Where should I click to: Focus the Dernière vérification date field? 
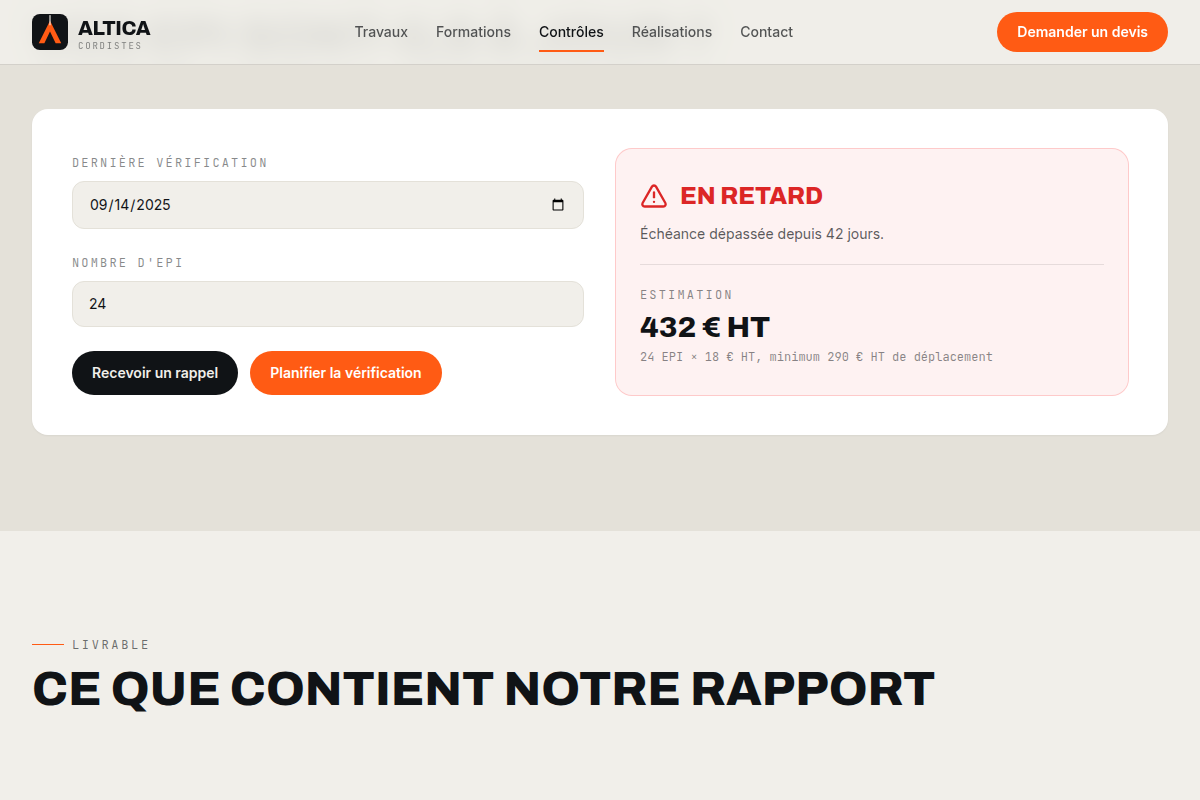[x=328, y=205]
